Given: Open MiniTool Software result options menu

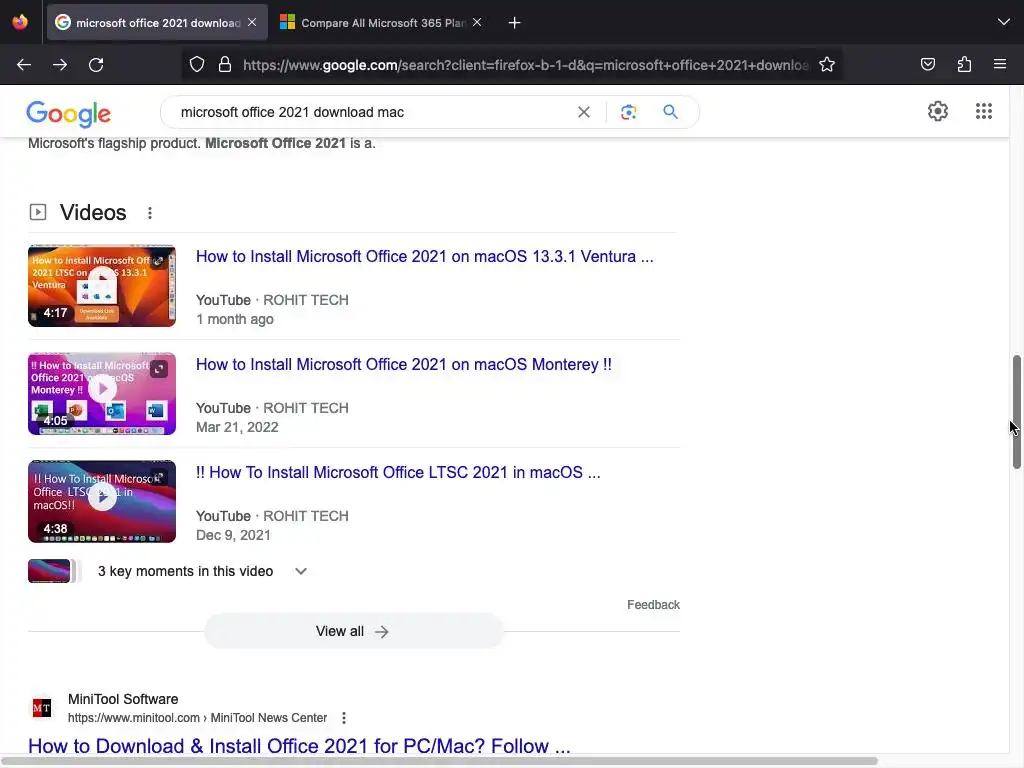Looking at the screenshot, I should pos(344,718).
